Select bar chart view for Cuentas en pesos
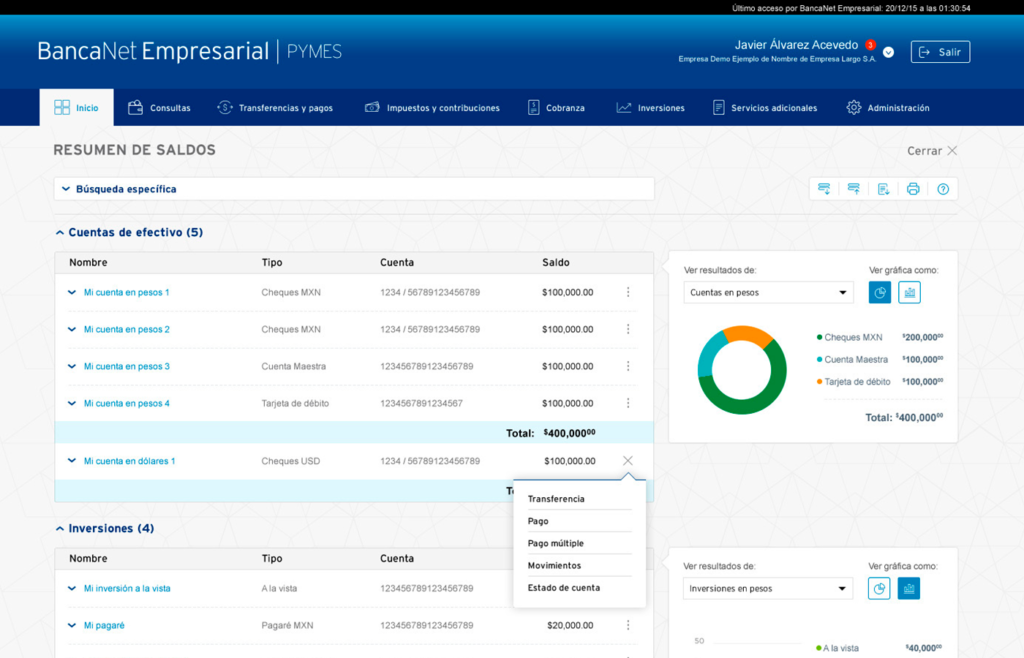 pyautogui.click(x=909, y=292)
